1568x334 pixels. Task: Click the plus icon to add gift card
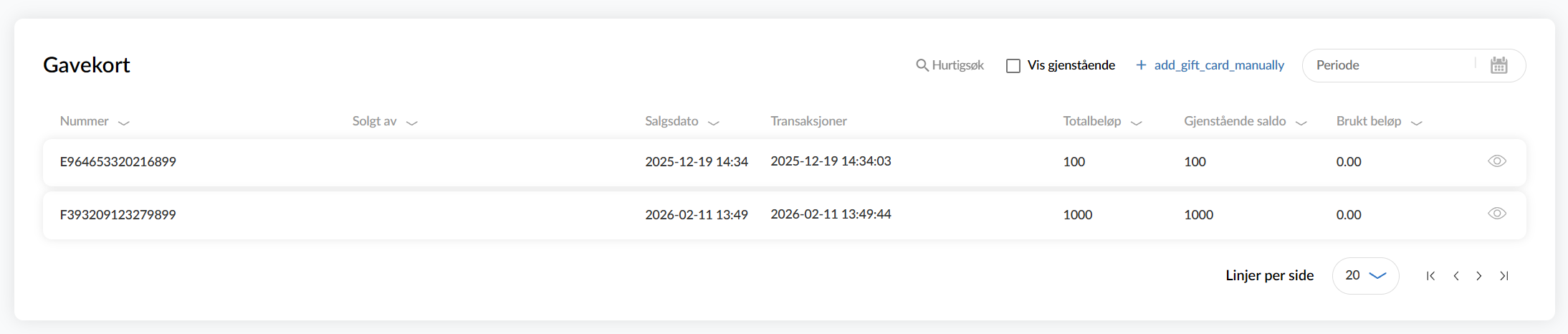pyautogui.click(x=1141, y=65)
